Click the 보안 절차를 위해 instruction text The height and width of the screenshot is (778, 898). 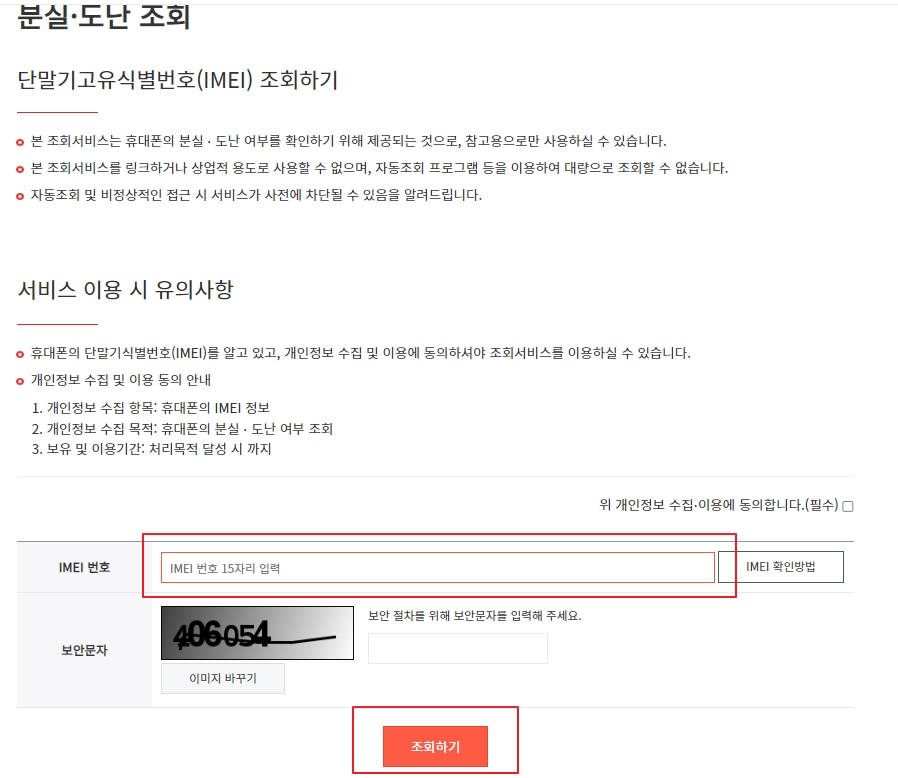point(475,616)
